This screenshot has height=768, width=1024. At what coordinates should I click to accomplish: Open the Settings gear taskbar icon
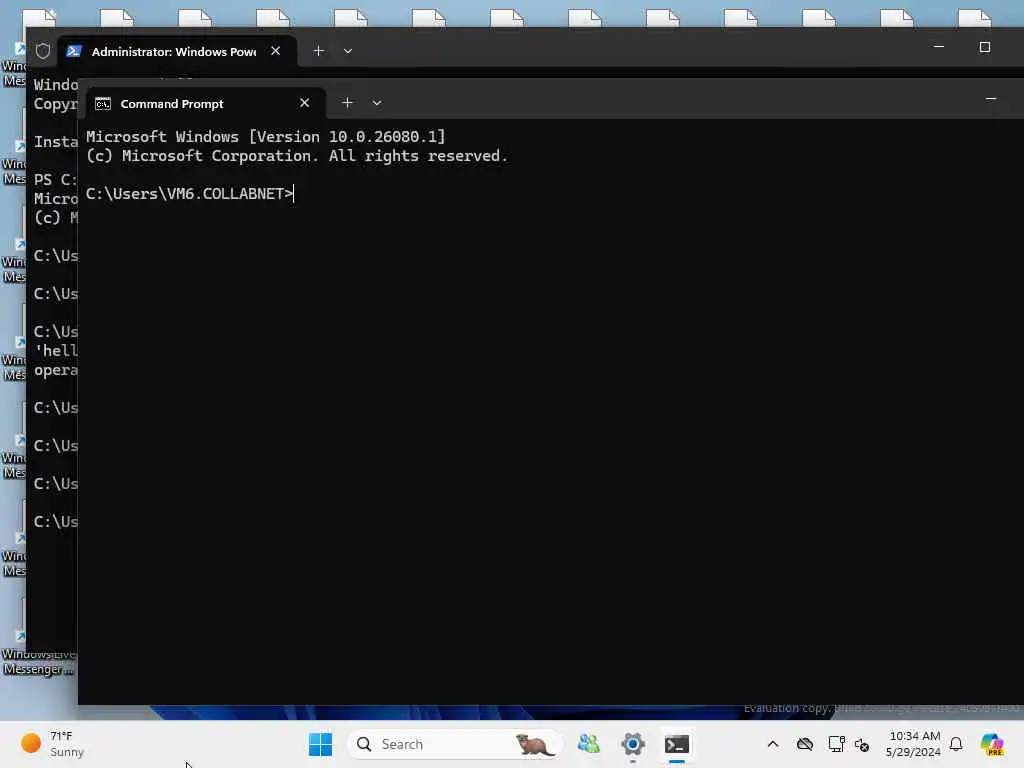633,744
